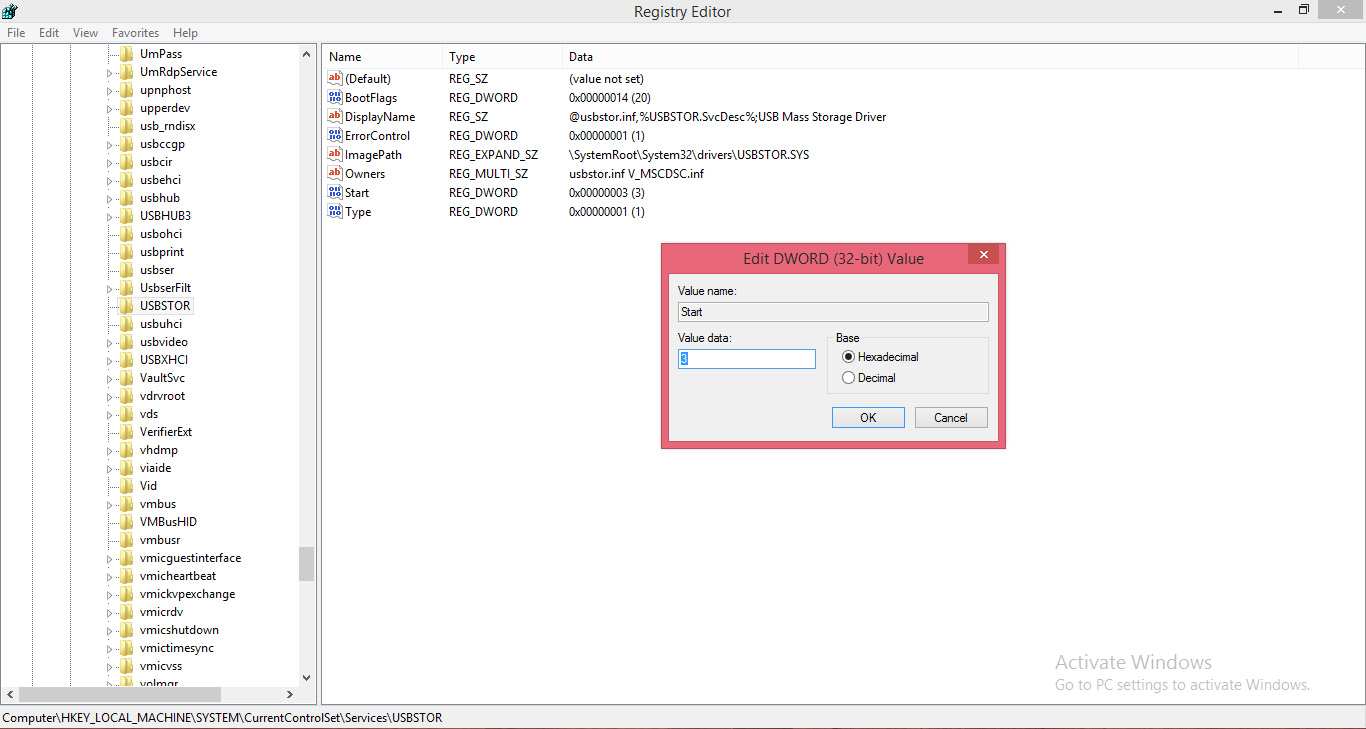
Task: Click the binary icon beside BootFlags
Action: click(x=335, y=97)
